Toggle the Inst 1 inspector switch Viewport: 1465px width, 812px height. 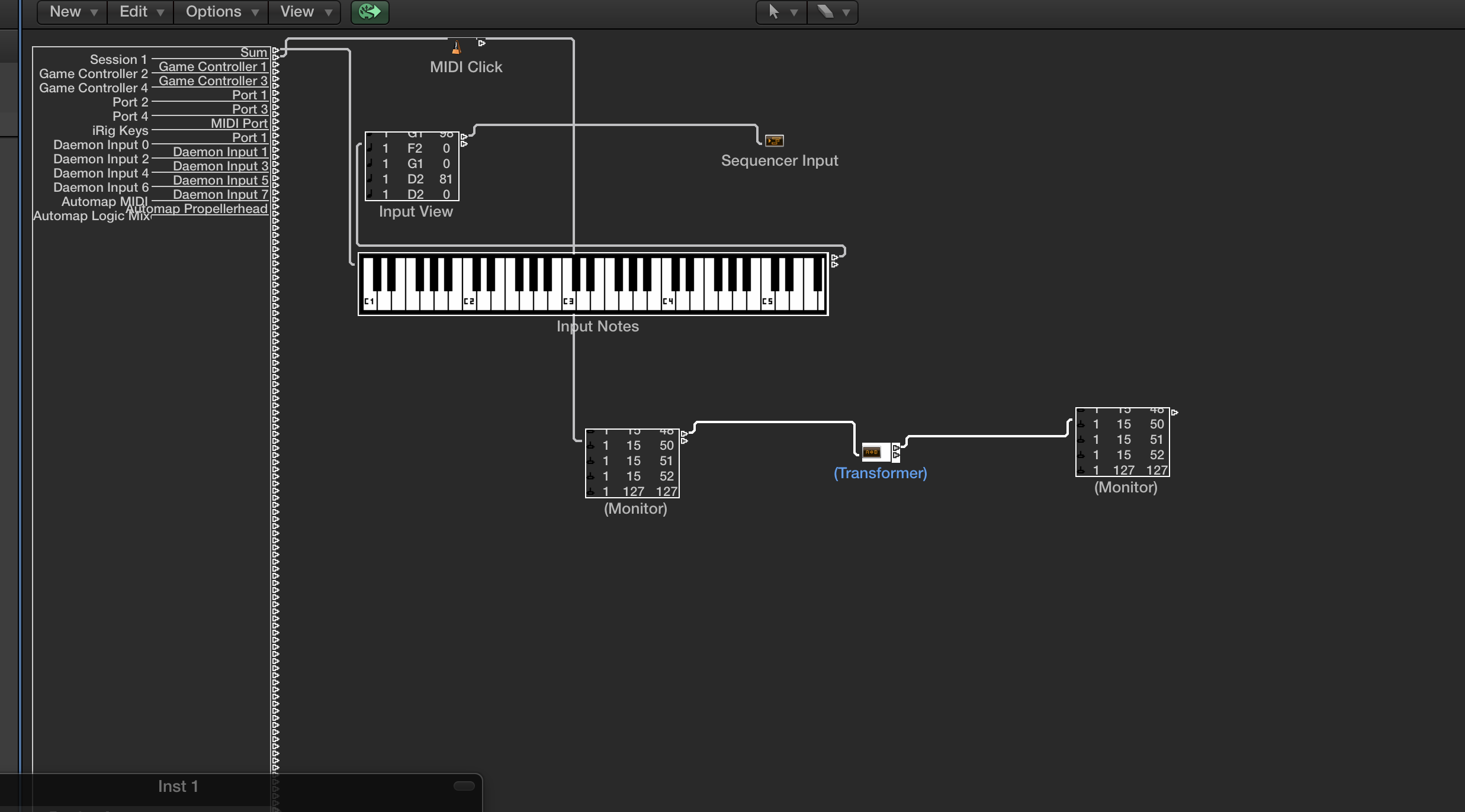464,786
